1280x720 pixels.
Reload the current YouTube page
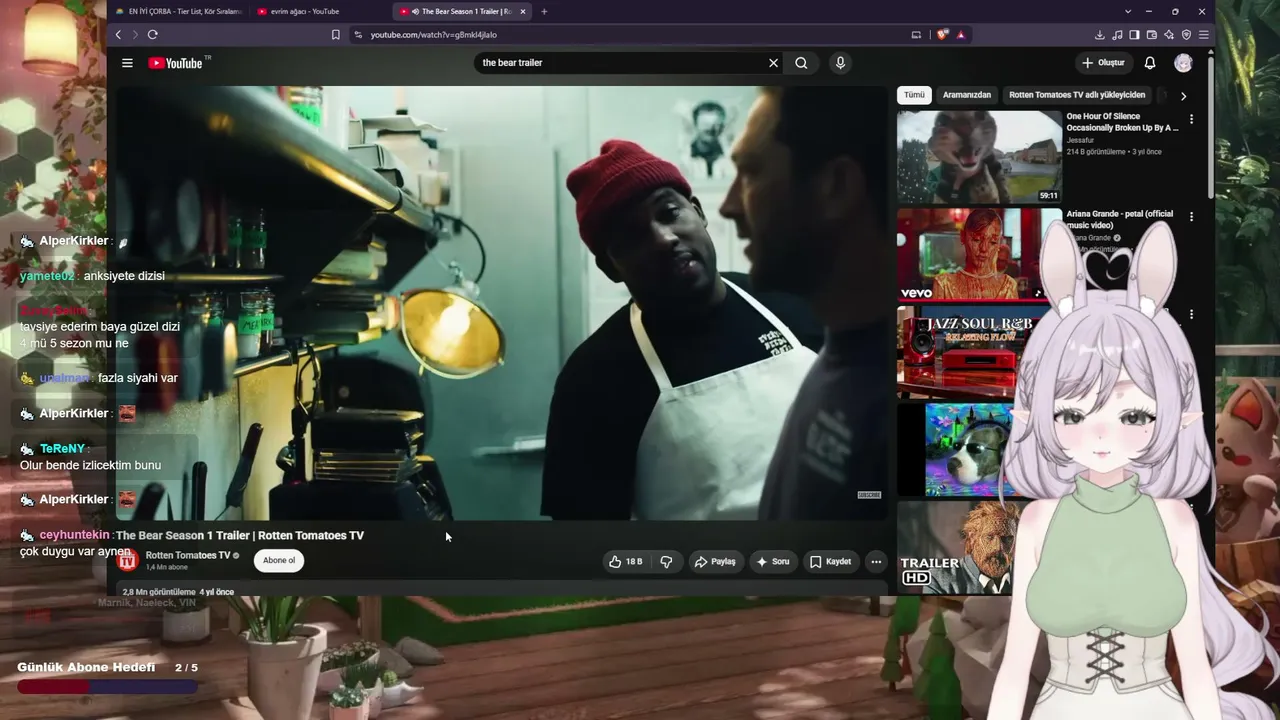coord(152,35)
